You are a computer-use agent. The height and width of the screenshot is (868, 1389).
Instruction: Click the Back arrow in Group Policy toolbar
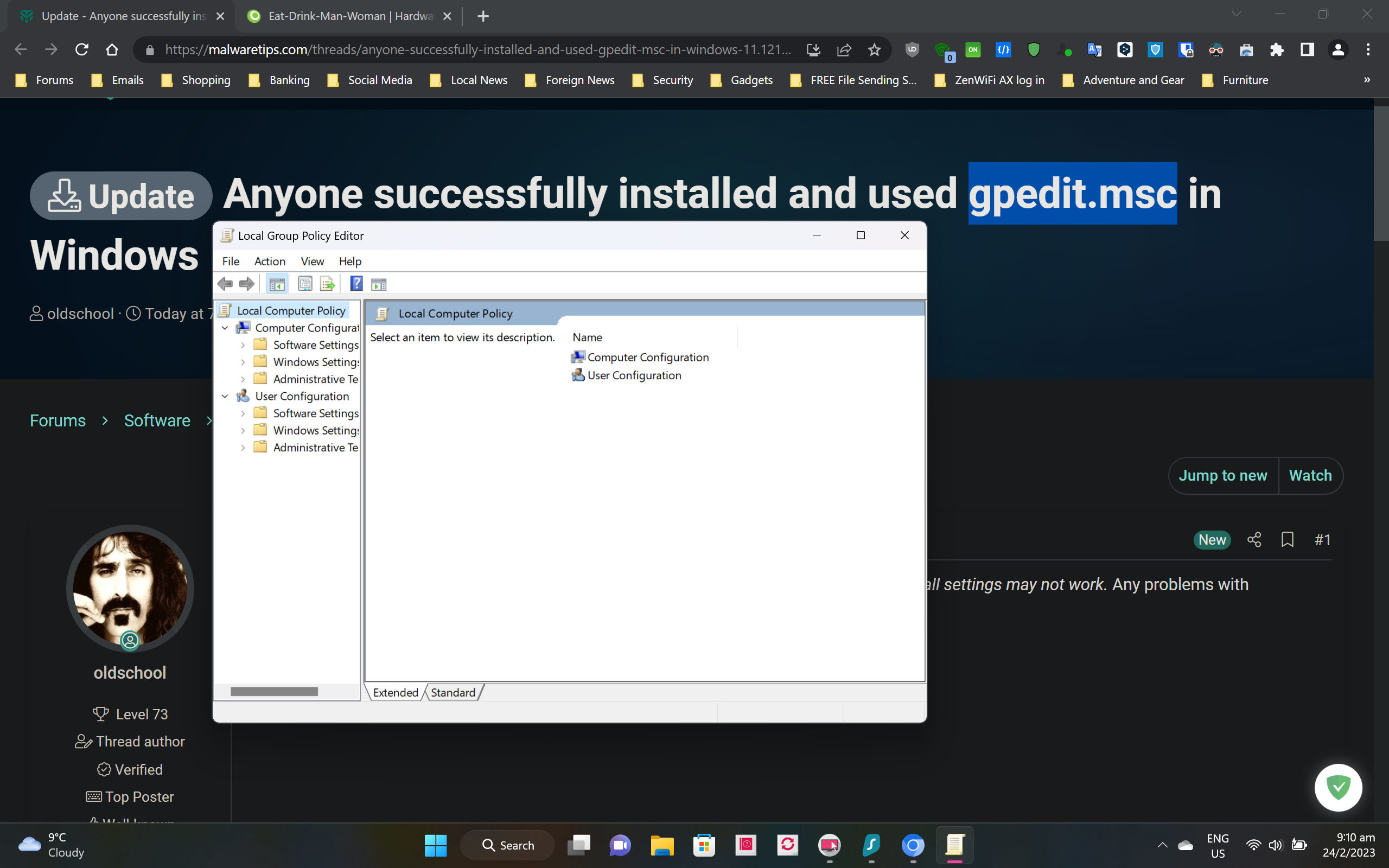point(225,284)
